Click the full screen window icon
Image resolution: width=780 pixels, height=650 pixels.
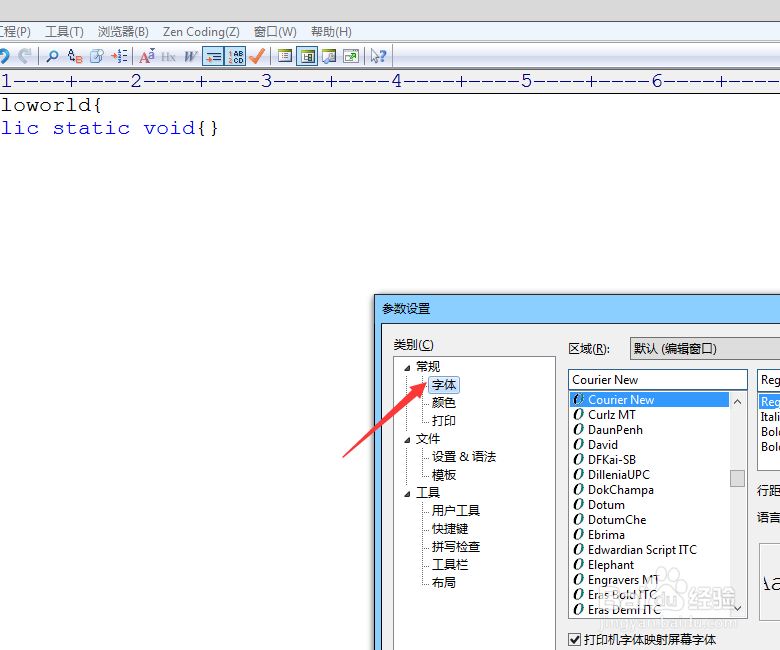[351, 56]
